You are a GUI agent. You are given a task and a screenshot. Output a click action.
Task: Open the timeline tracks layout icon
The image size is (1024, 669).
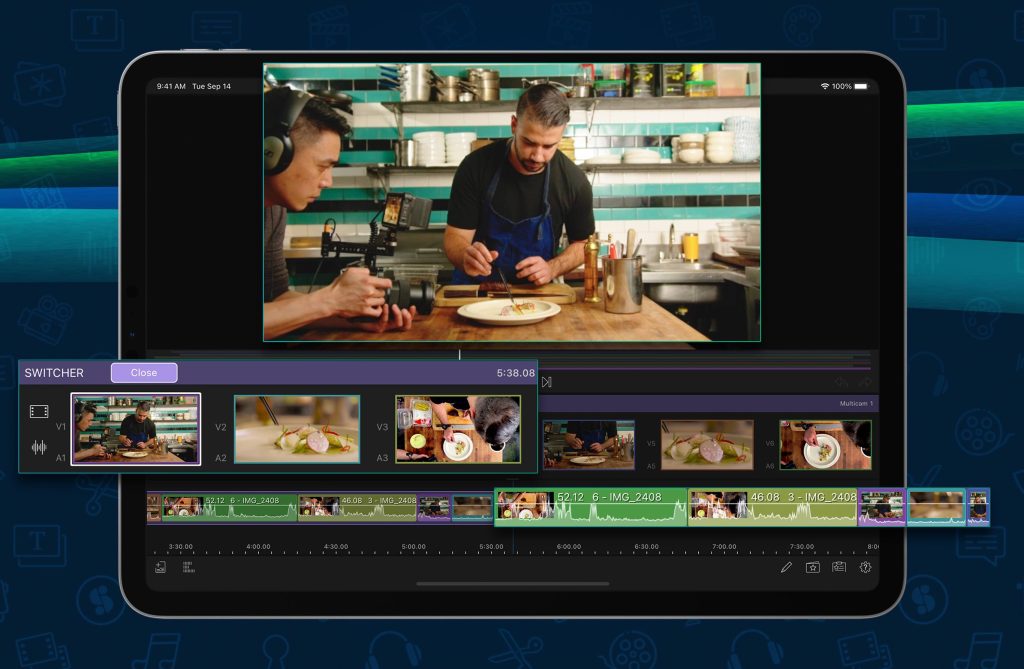187,567
